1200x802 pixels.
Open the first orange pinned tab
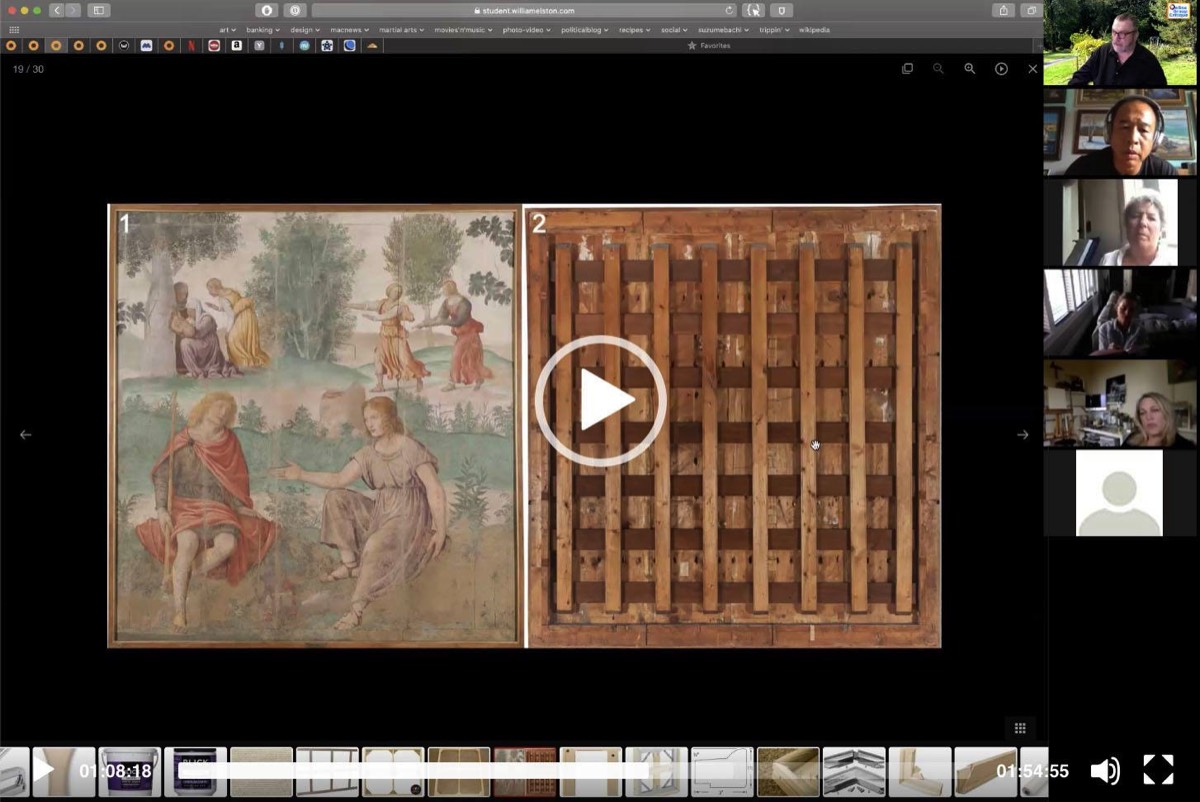pos(11,46)
